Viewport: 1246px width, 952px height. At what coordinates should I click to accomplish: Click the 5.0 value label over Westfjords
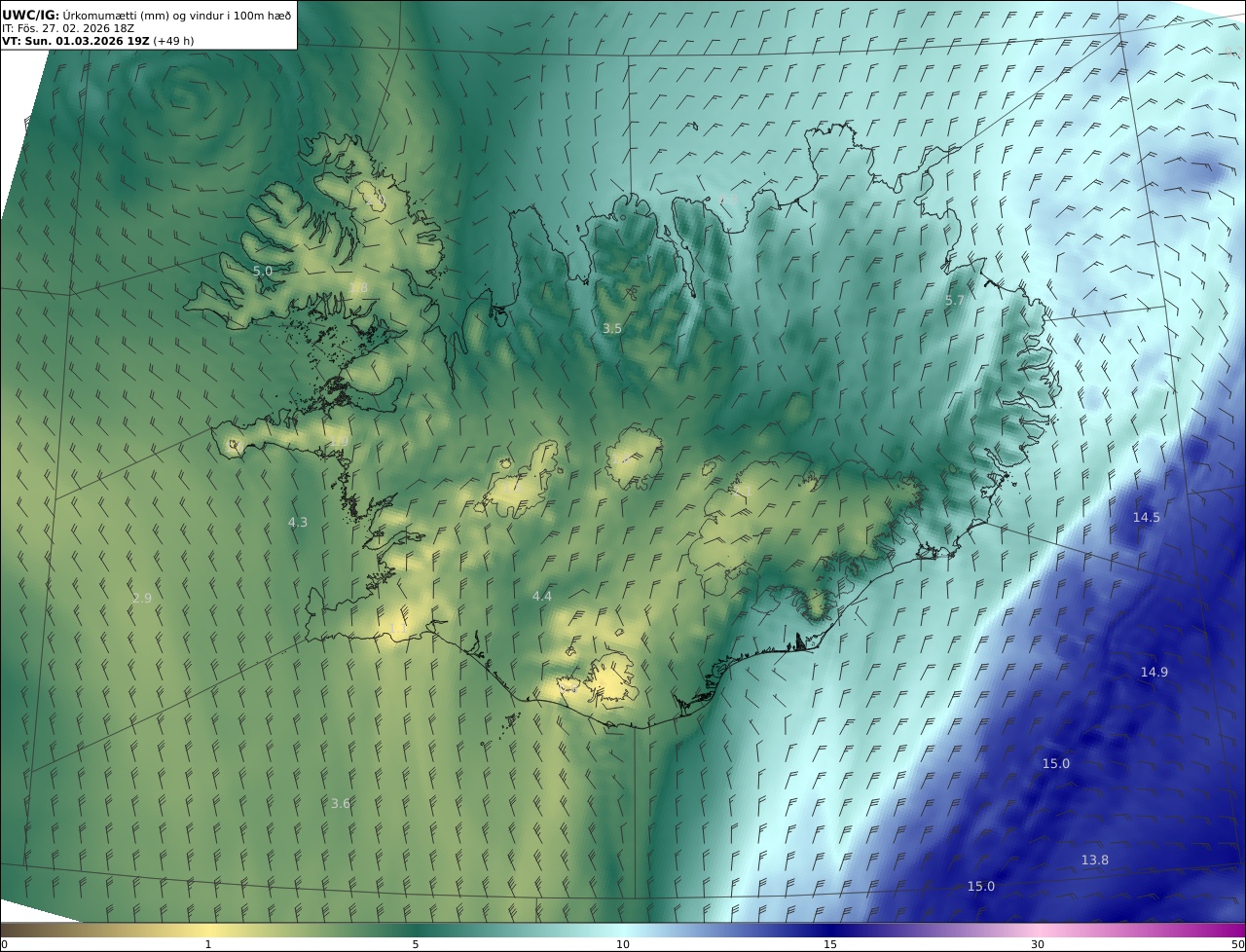(263, 271)
